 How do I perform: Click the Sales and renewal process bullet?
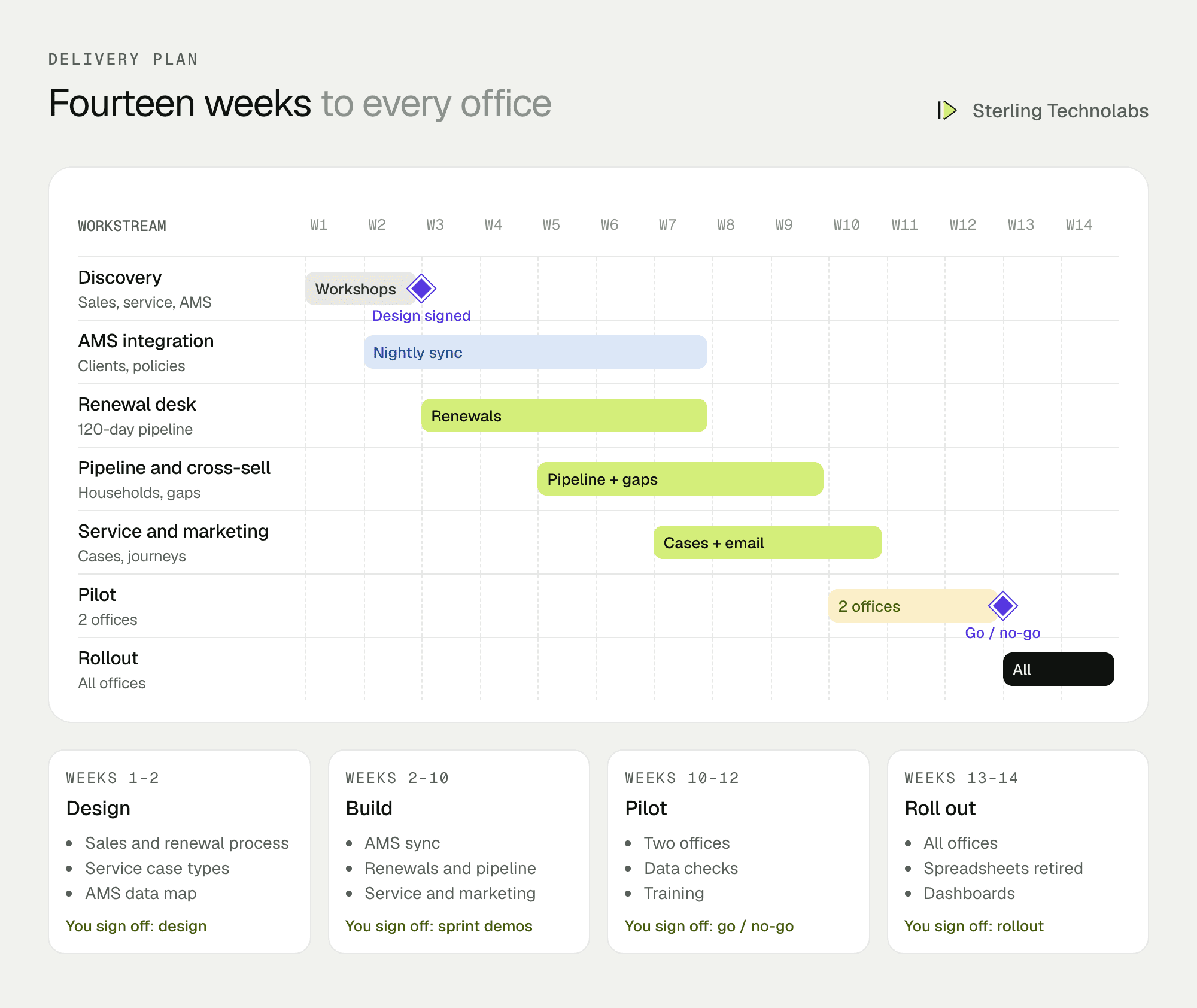click(187, 843)
